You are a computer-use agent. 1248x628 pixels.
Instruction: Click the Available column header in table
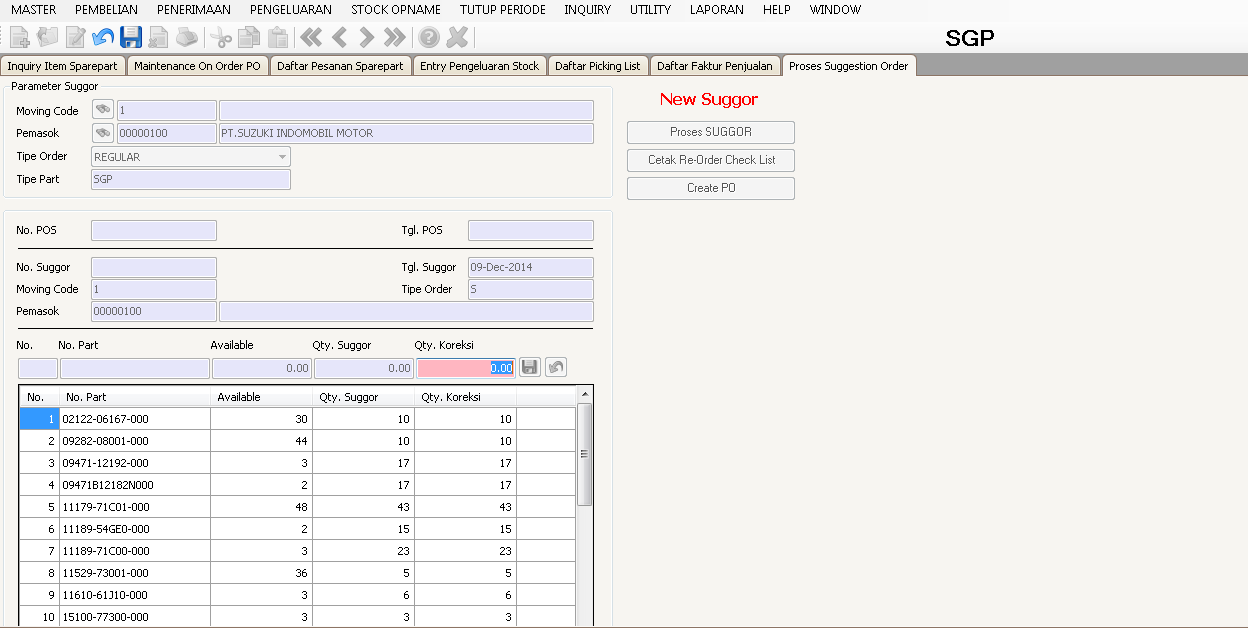(262, 397)
